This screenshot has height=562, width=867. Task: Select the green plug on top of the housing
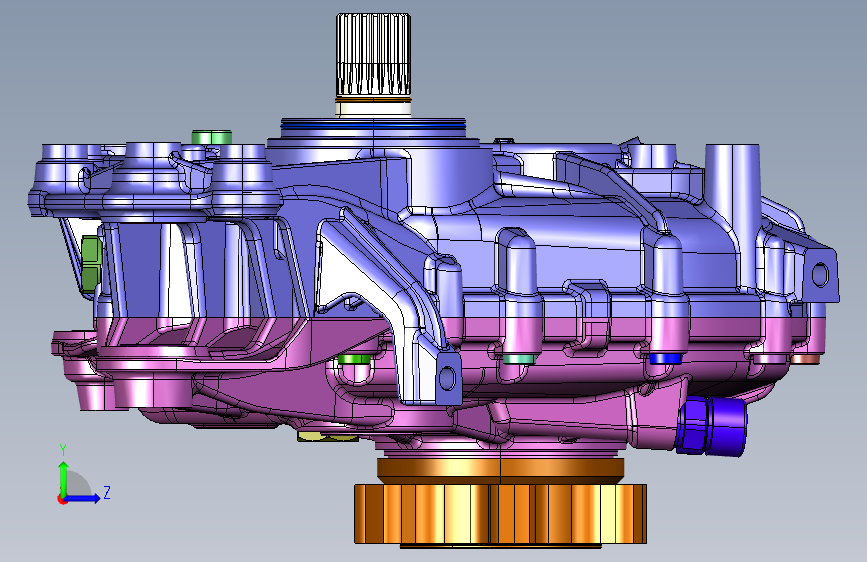212,137
